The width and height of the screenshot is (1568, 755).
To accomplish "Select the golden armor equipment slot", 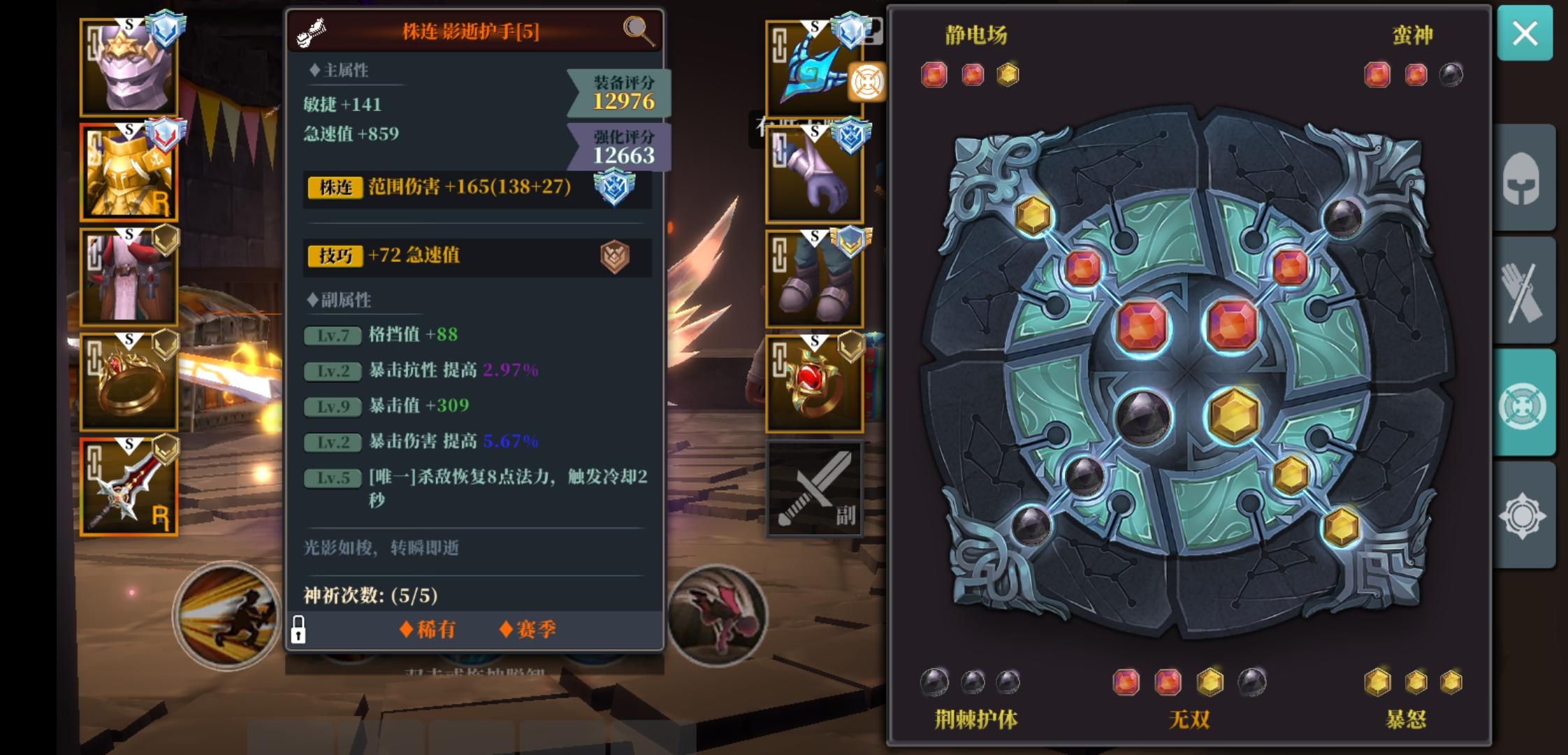I will tap(129, 173).
